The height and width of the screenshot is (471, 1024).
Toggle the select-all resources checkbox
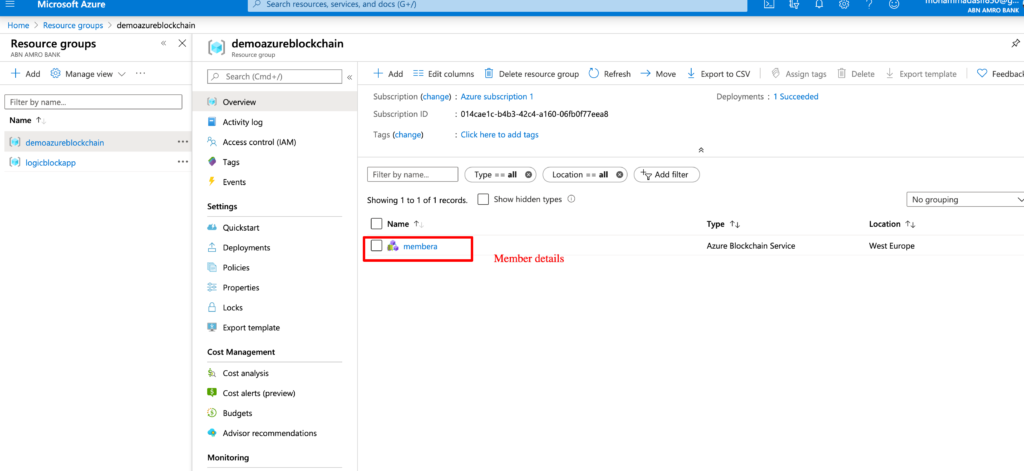pos(376,224)
